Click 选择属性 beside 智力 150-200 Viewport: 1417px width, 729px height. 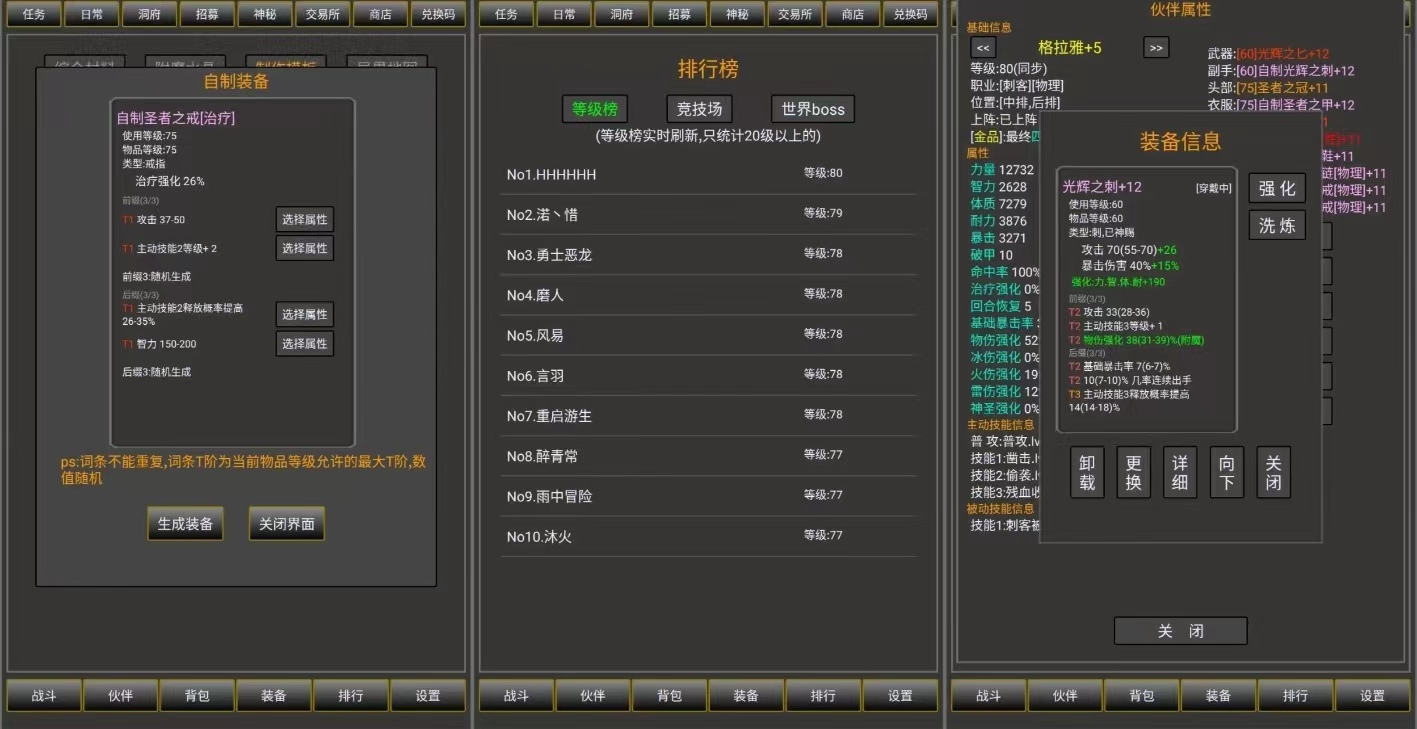[304, 344]
